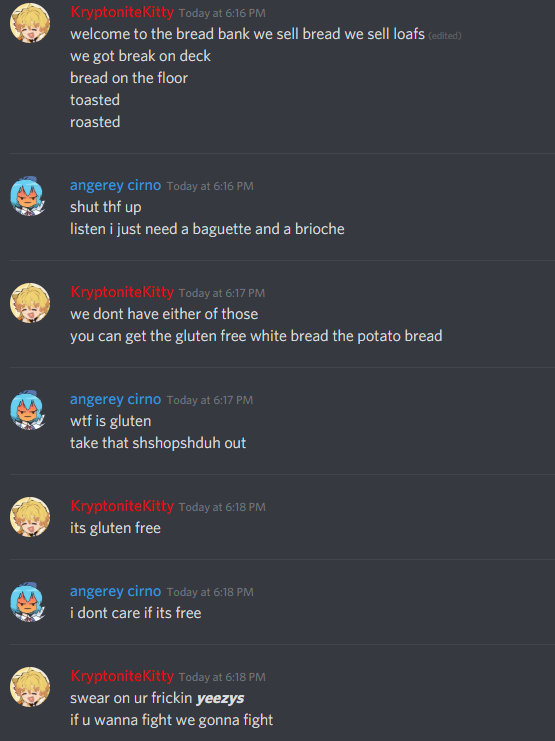Click the "(edited)" label after "we sell loafs"
Screen dimensions: 555x741
click(445, 35)
